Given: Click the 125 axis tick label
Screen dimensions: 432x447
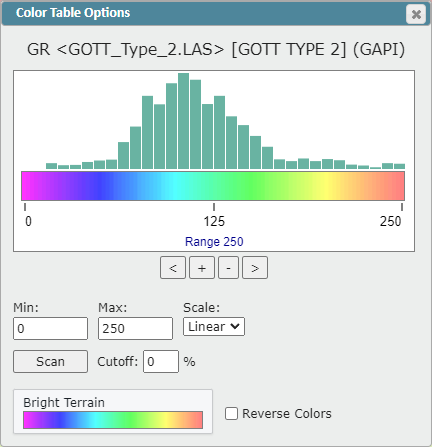Looking at the screenshot, I should click(x=214, y=221).
